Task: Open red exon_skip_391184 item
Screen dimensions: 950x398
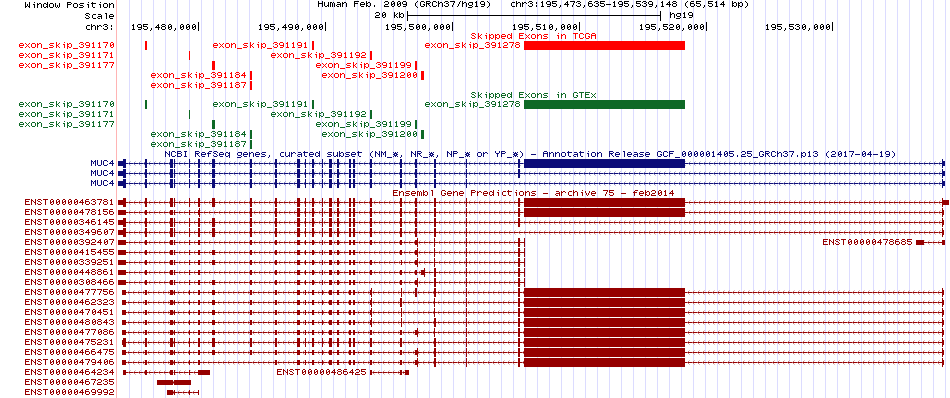Action: (x=198, y=75)
